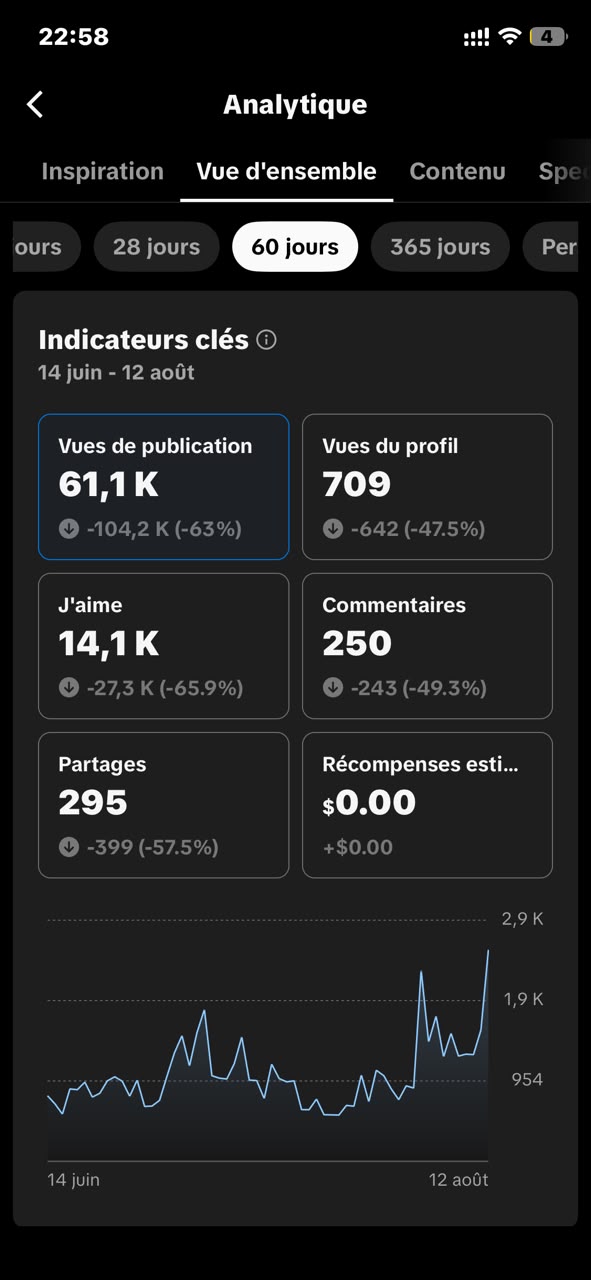Select the Commentaires metric card
The height and width of the screenshot is (1280, 591).
[x=427, y=646]
